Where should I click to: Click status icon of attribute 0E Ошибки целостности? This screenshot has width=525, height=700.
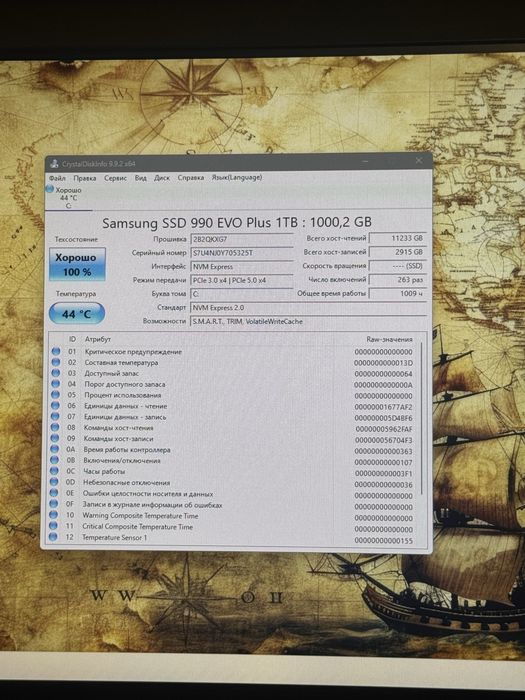[x=54, y=493]
